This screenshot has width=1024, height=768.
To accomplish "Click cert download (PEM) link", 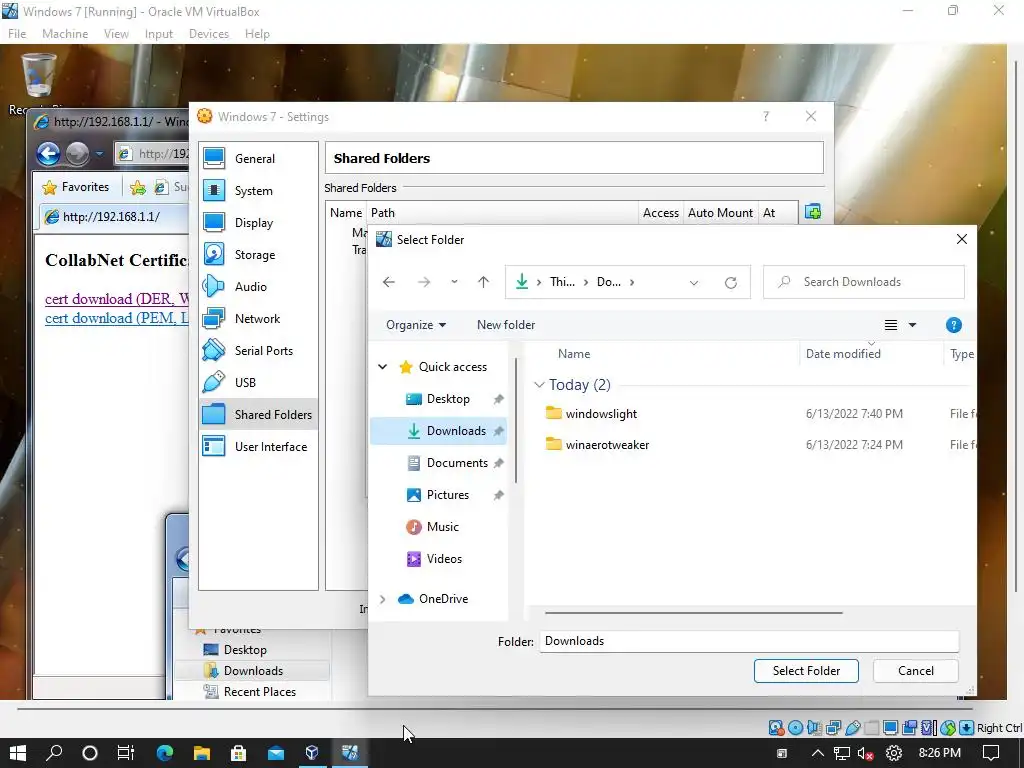I will coord(117,318).
